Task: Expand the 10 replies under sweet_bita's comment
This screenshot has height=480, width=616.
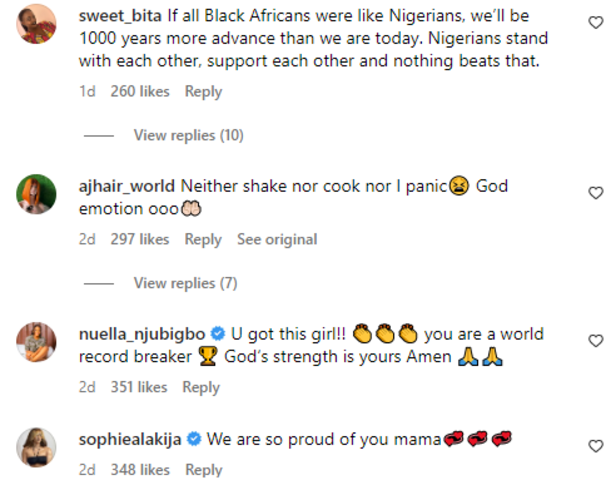Action: (x=188, y=135)
